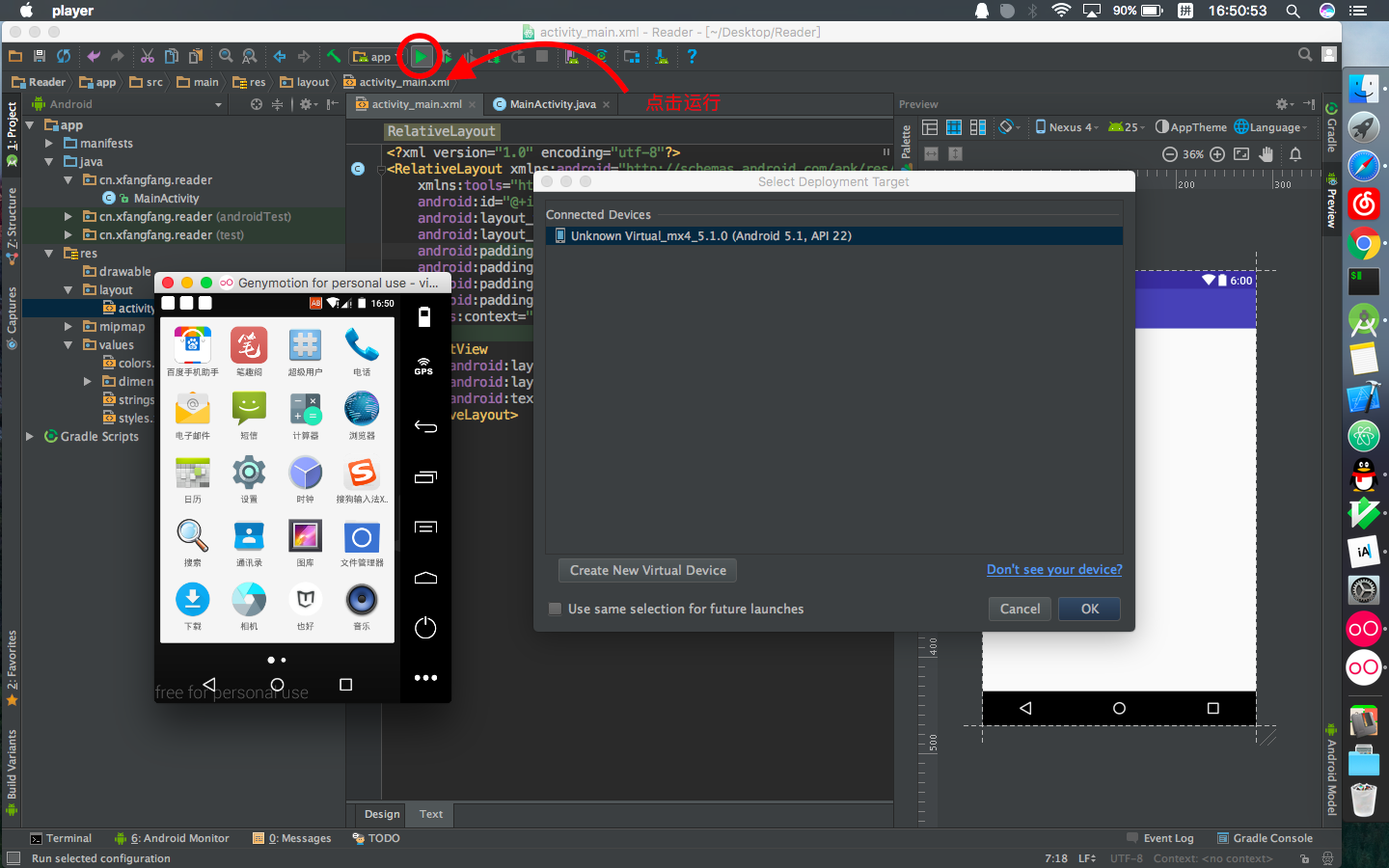Image resolution: width=1389 pixels, height=868 pixels.
Task: Click the zoom-to-fit icon in Preview
Action: 1241,154
